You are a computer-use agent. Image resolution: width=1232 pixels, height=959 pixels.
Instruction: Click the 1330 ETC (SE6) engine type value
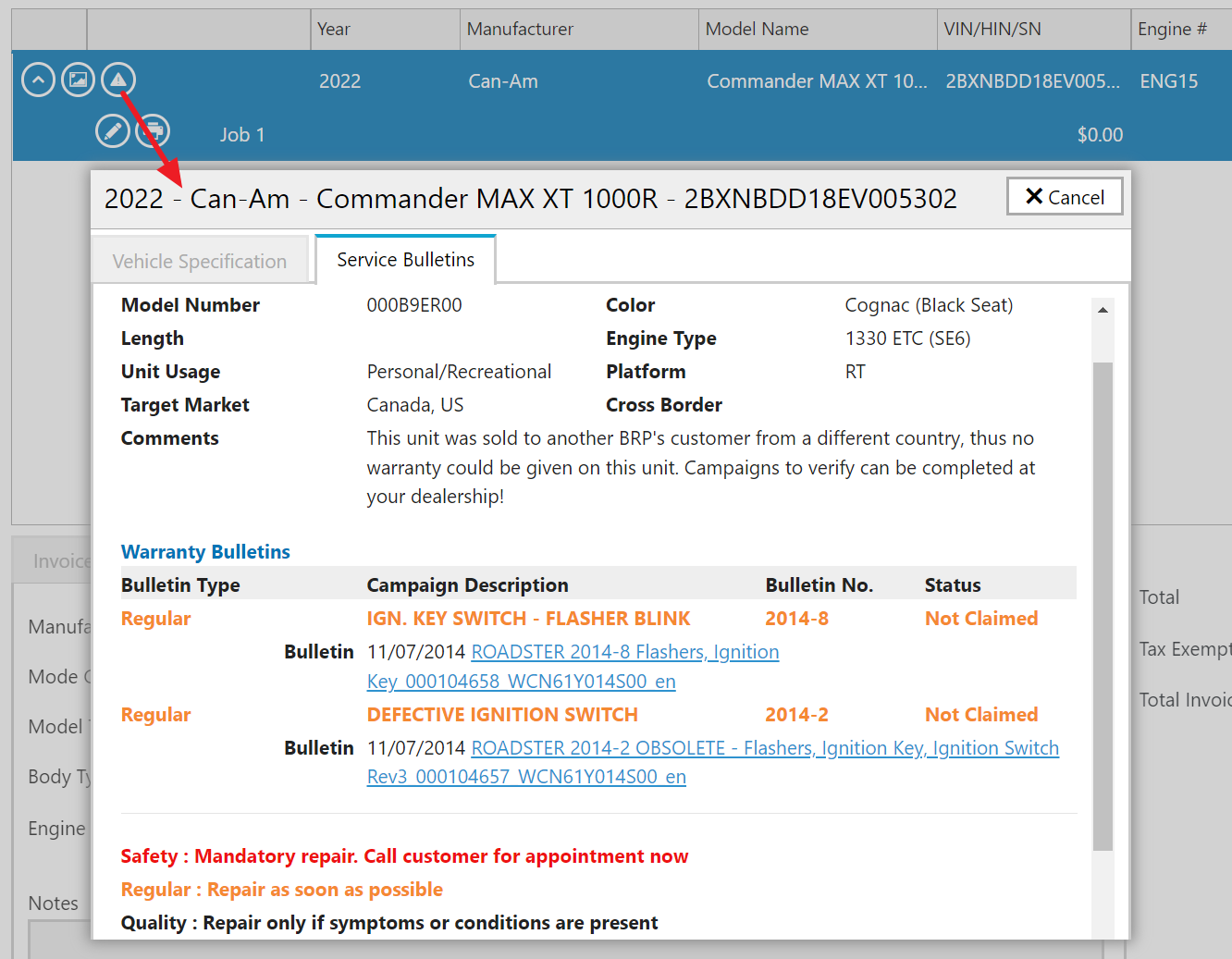[x=907, y=338]
